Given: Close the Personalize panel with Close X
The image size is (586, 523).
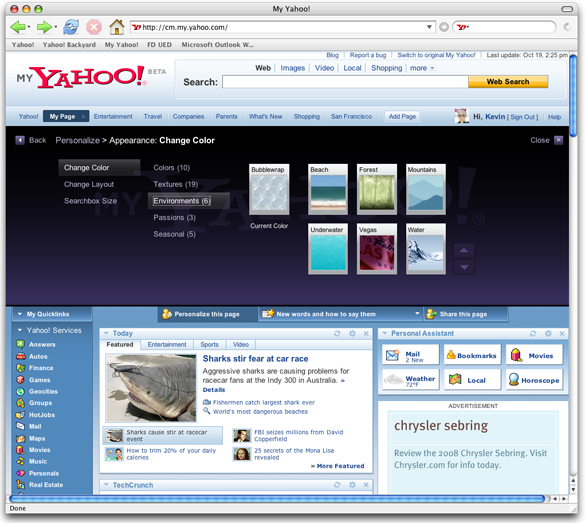Looking at the screenshot, I should point(558,140).
